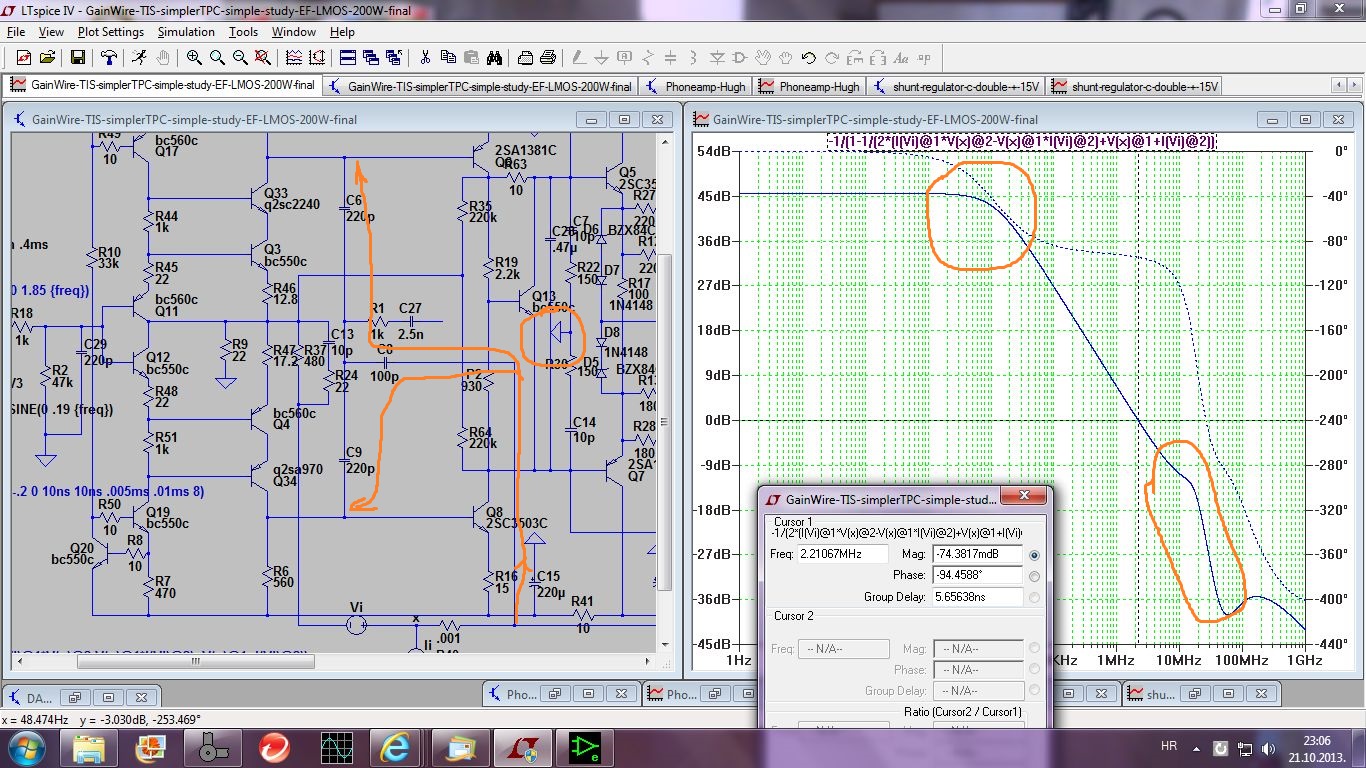The height and width of the screenshot is (768, 1366).
Task: Open Windows Explorer from taskbar
Action: (88, 747)
